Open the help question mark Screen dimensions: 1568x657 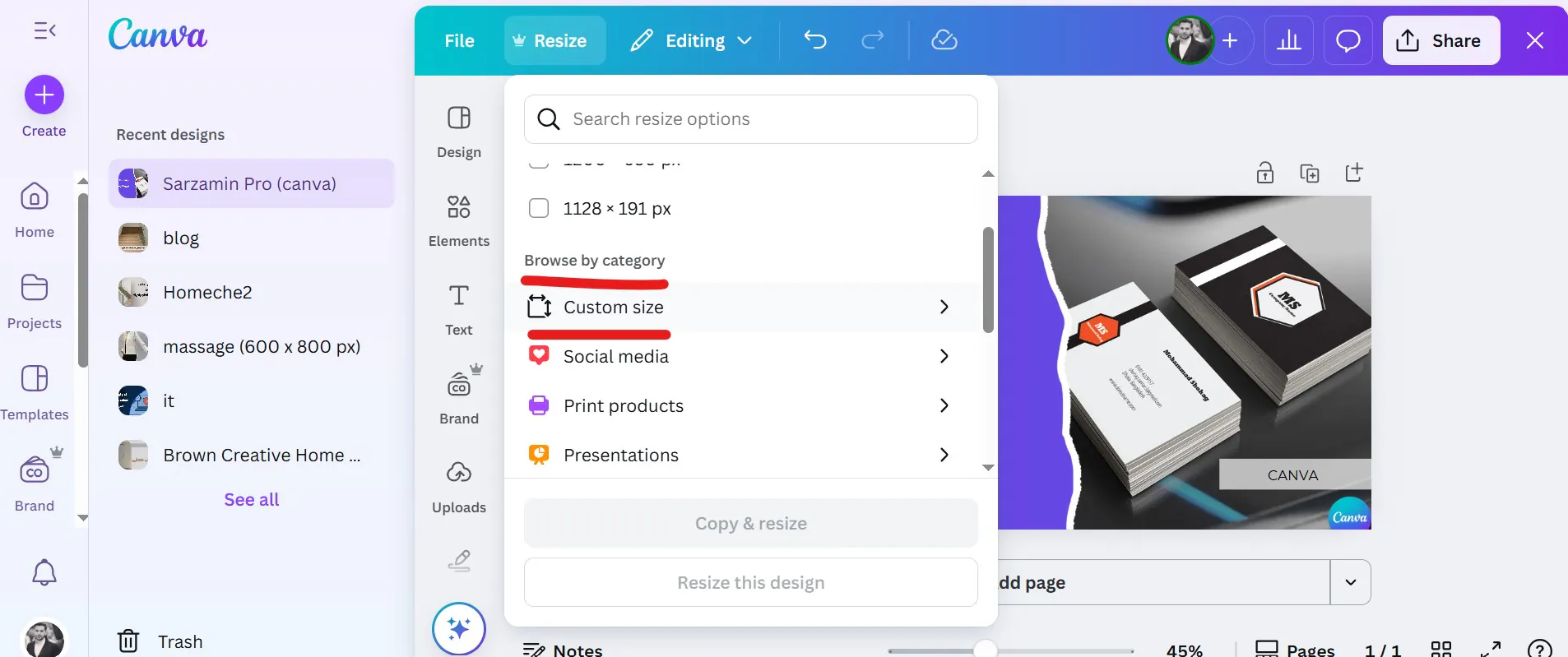[x=1539, y=650]
